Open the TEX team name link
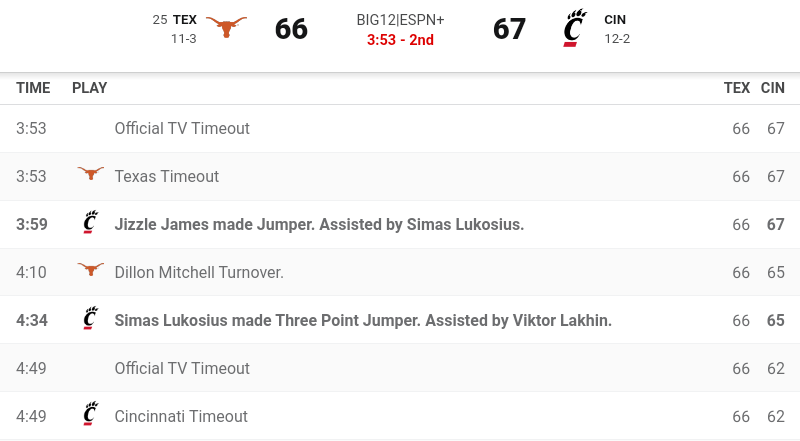Screen dimensions: 800x441 (x=184, y=19)
